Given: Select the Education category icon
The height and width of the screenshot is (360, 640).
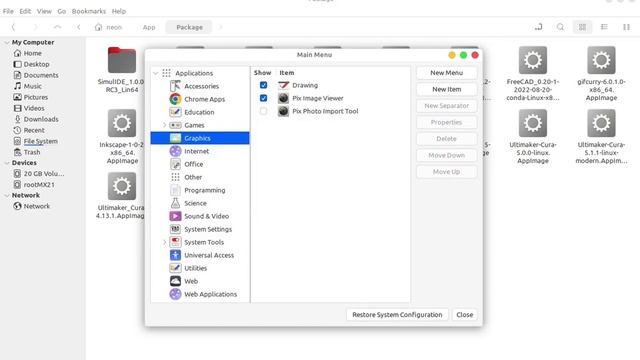Looking at the screenshot, I should (x=175, y=112).
